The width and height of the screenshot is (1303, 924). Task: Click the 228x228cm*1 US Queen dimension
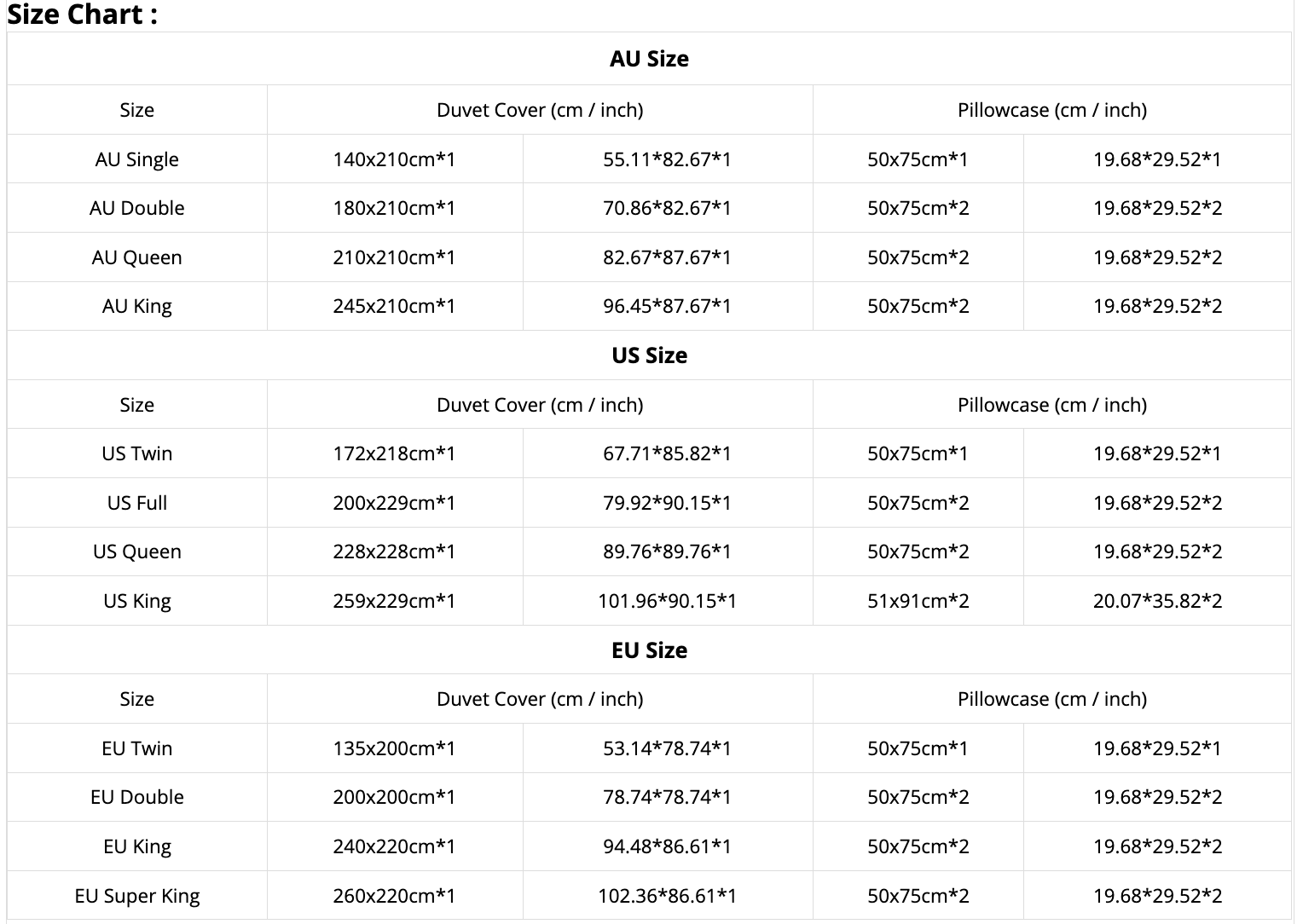(394, 552)
